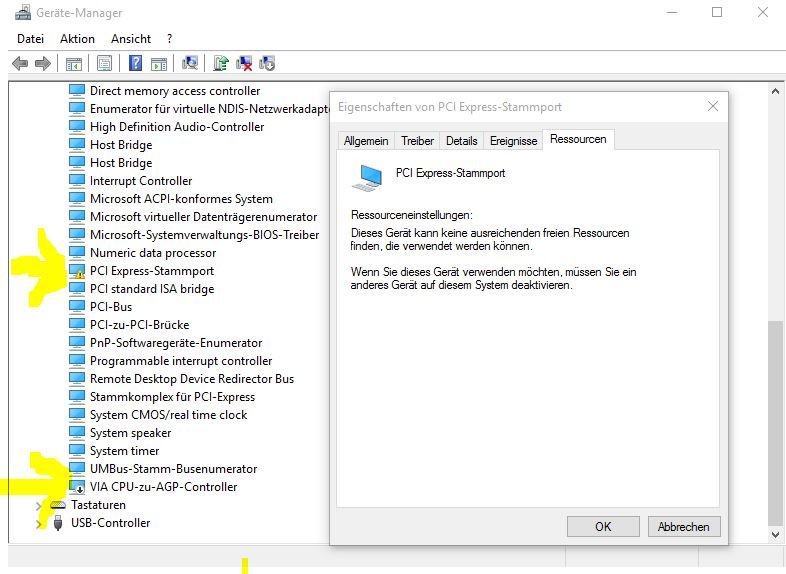
Task: Toggle the console tree toolbar icon
Action: [73, 63]
